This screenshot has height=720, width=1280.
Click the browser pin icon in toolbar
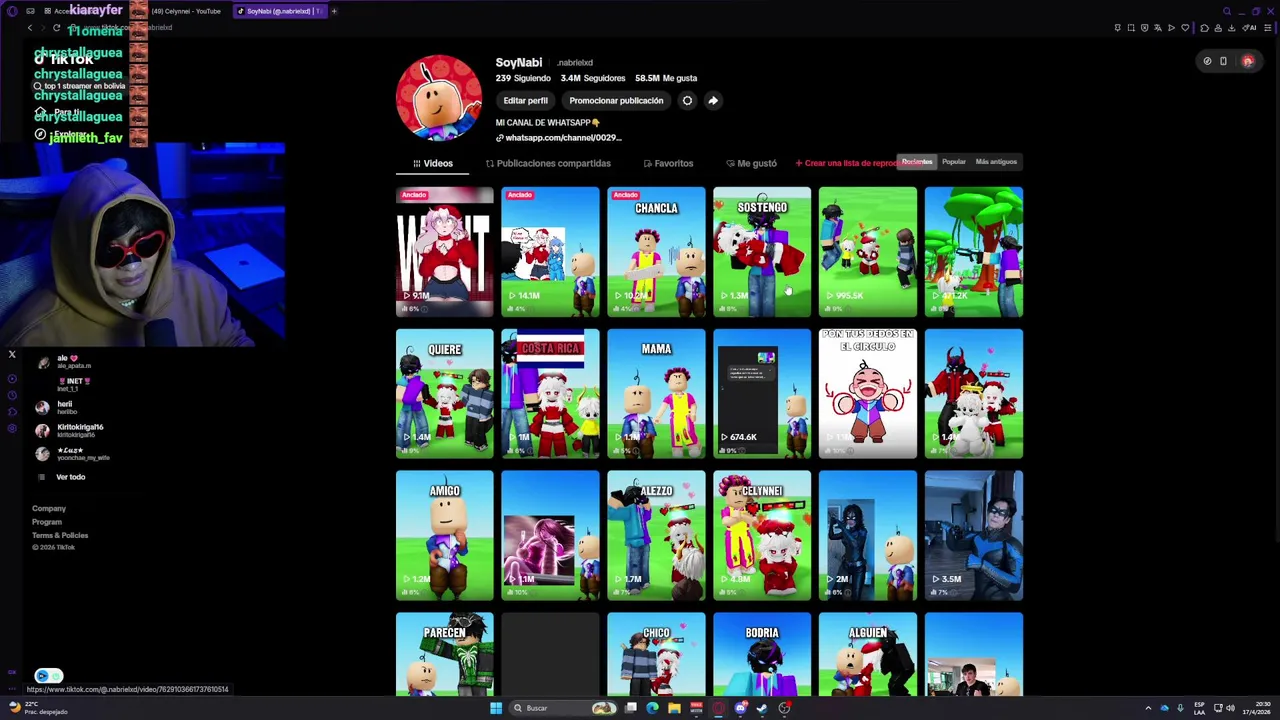1117,28
